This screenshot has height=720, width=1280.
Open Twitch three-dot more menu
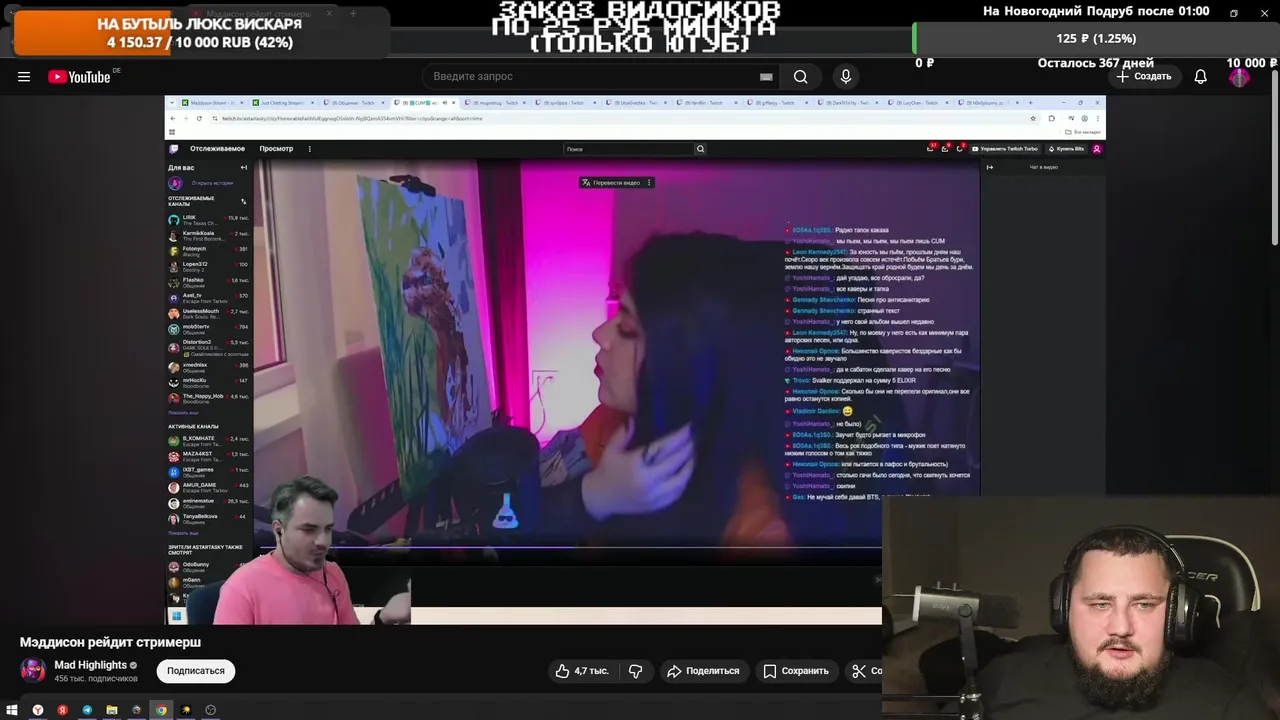(x=309, y=149)
